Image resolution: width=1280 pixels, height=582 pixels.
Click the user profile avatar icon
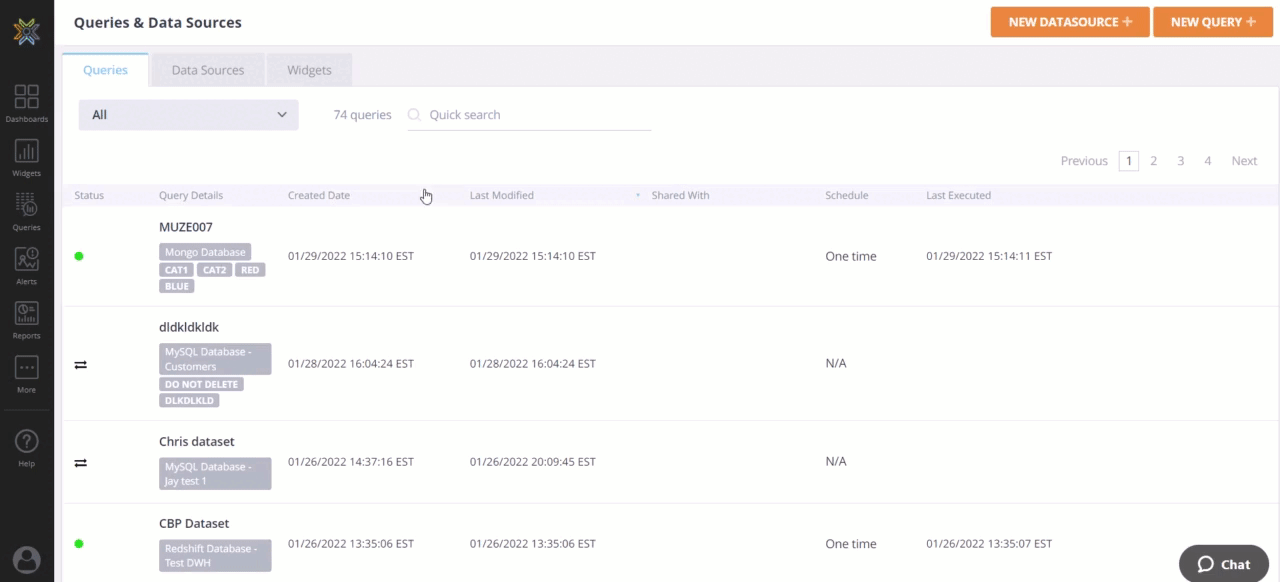pos(27,560)
